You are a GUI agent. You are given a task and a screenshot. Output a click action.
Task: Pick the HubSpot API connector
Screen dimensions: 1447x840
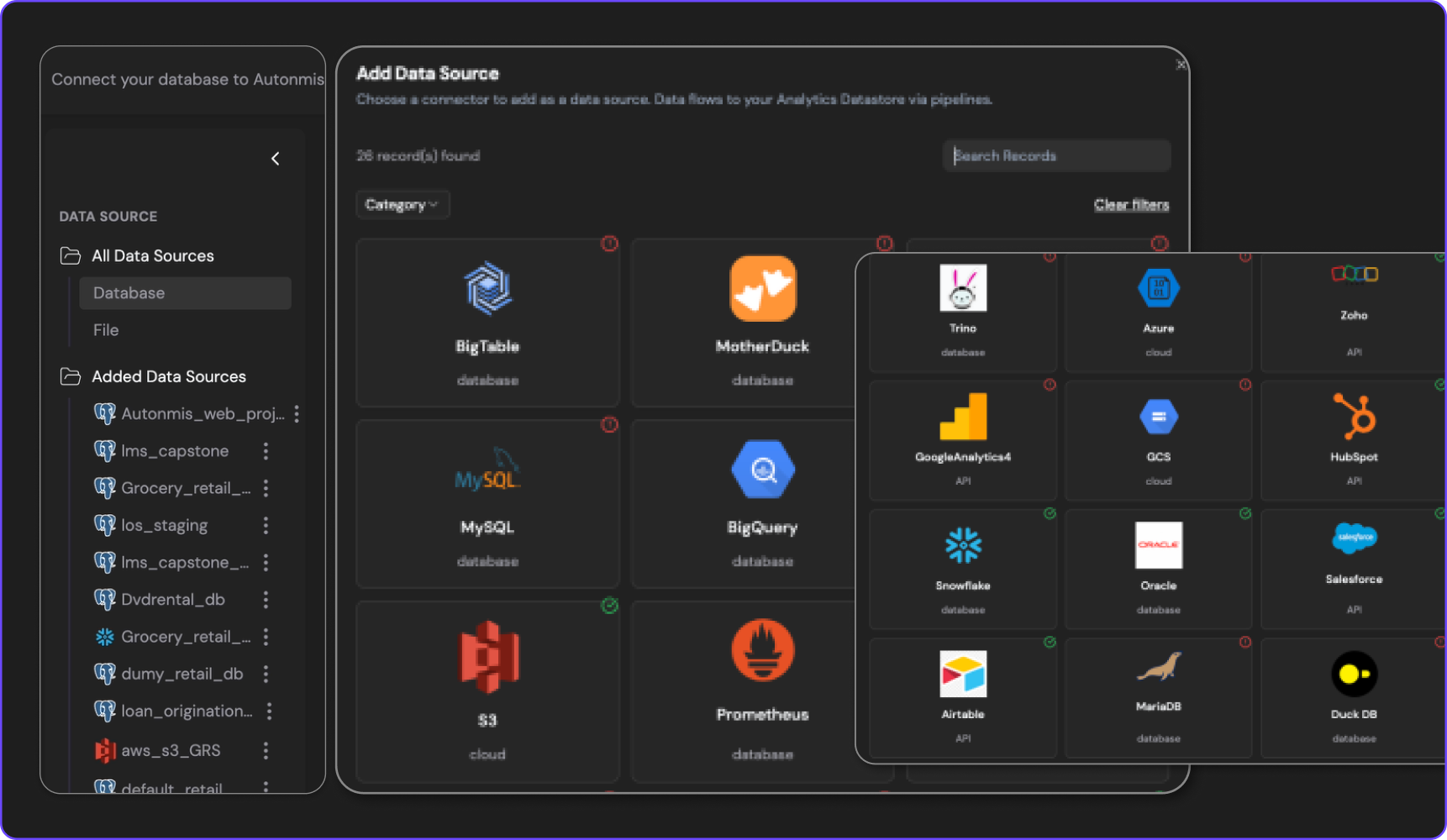click(1354, 417)
